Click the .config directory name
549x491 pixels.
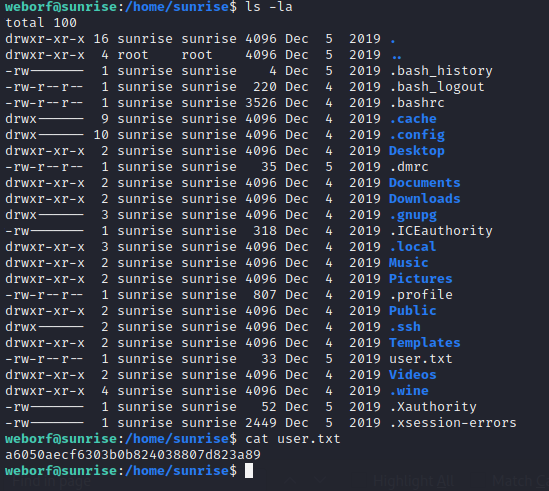coord(417,135)
